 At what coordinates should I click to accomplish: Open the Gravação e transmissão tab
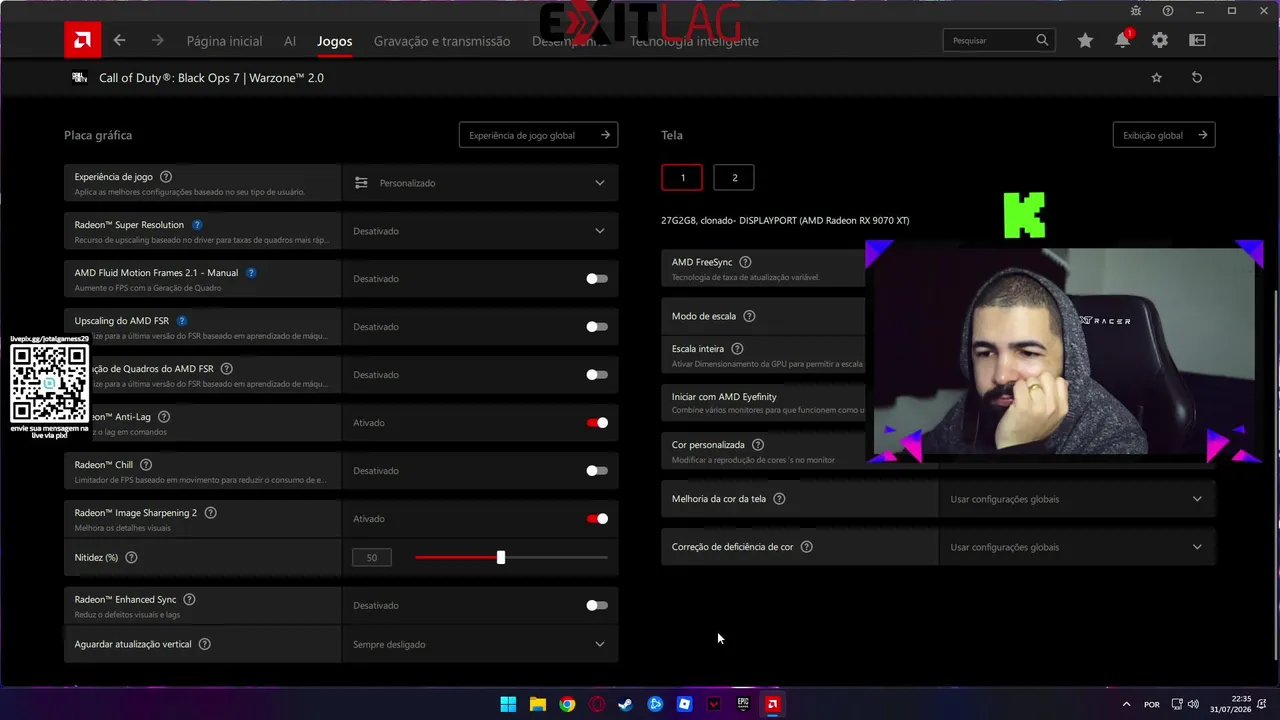pyautogui.click(x=442, y=41)
